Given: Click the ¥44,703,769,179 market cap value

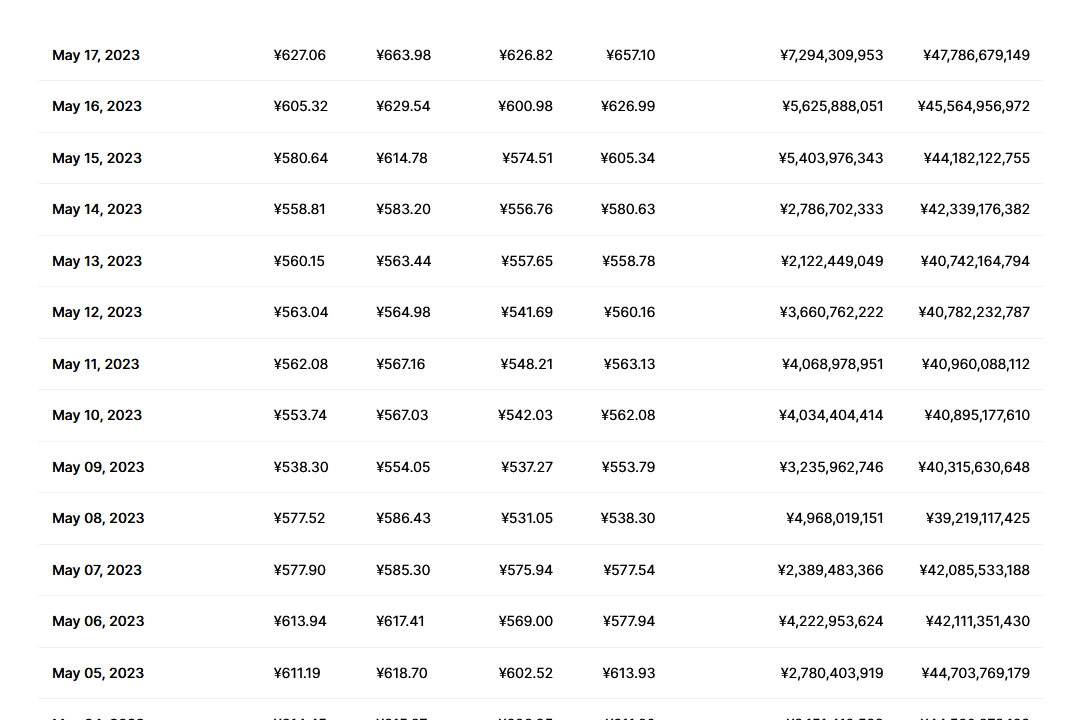Looking at the screenshot, I should 976,674.
